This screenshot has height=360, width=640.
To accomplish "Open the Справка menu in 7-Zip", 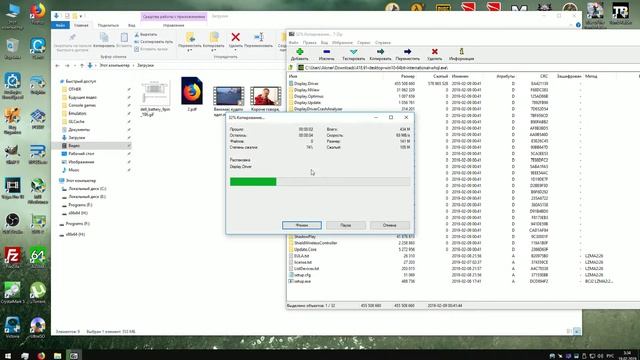I will tap(383, 42).
